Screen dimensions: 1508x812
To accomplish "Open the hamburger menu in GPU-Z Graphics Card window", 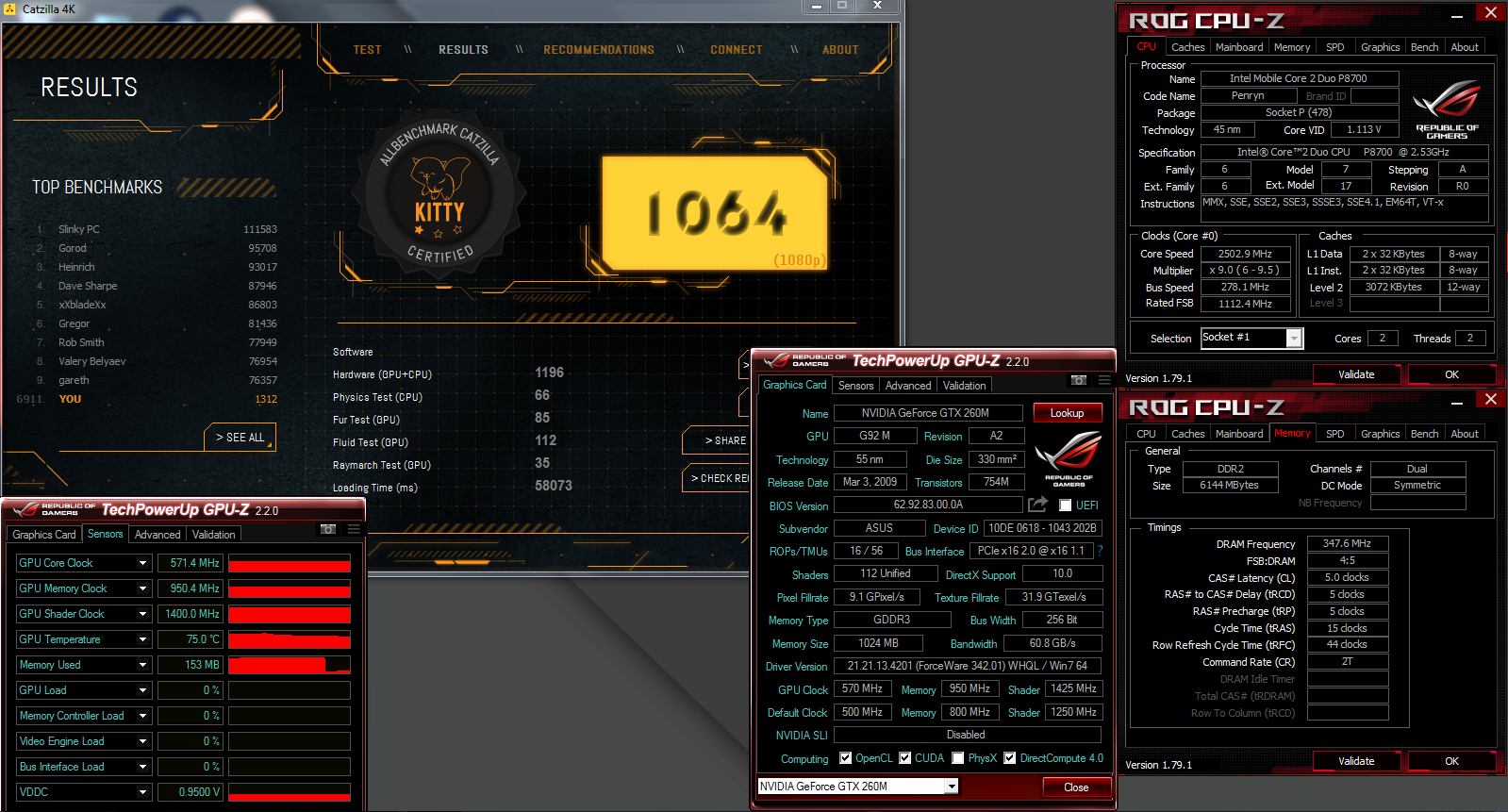I will coord(1103,380).
